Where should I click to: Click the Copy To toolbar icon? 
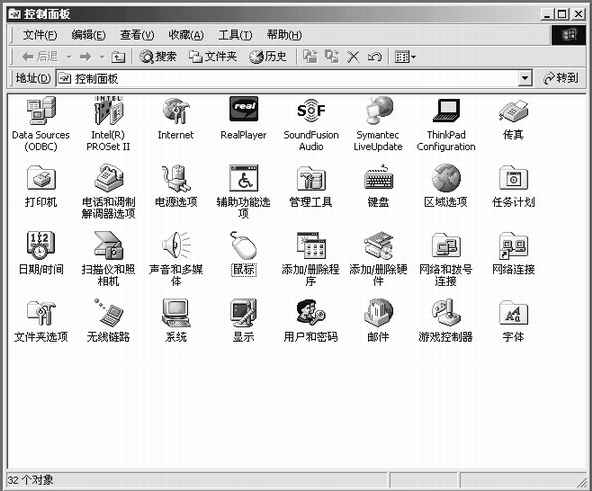[332, 57]
